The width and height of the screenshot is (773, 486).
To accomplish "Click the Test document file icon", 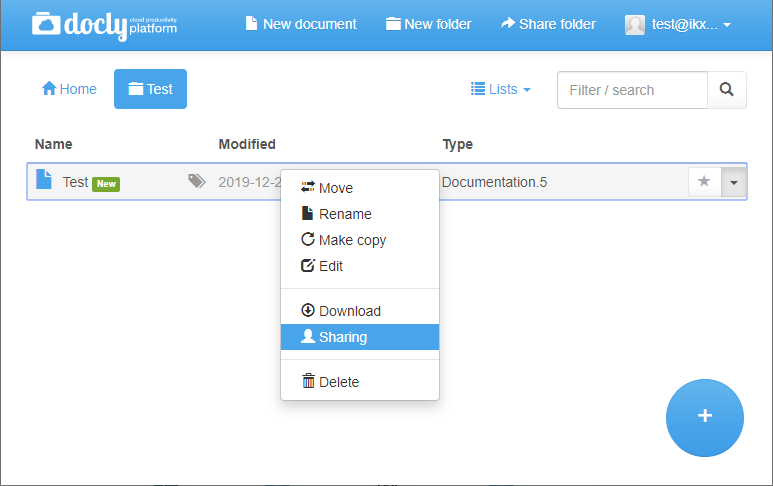I will (44, 179).
